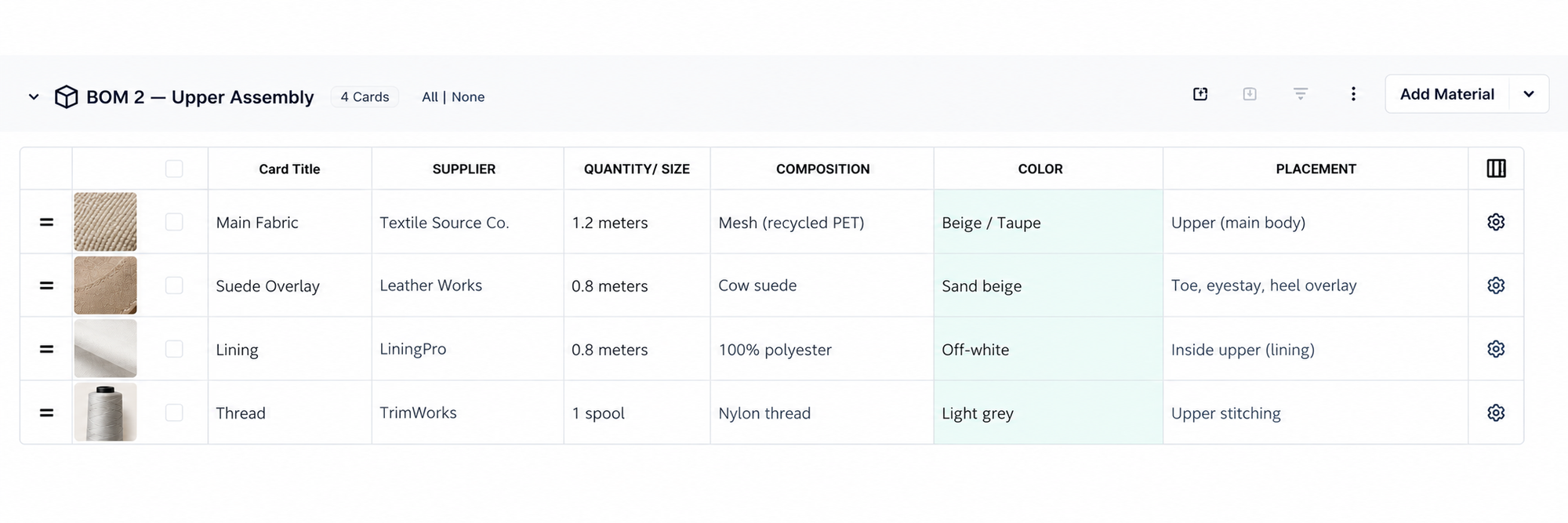1568x523 pixels.
Task: Check the Main Fabric row checkbox
Action: click(x=174, y=222)
